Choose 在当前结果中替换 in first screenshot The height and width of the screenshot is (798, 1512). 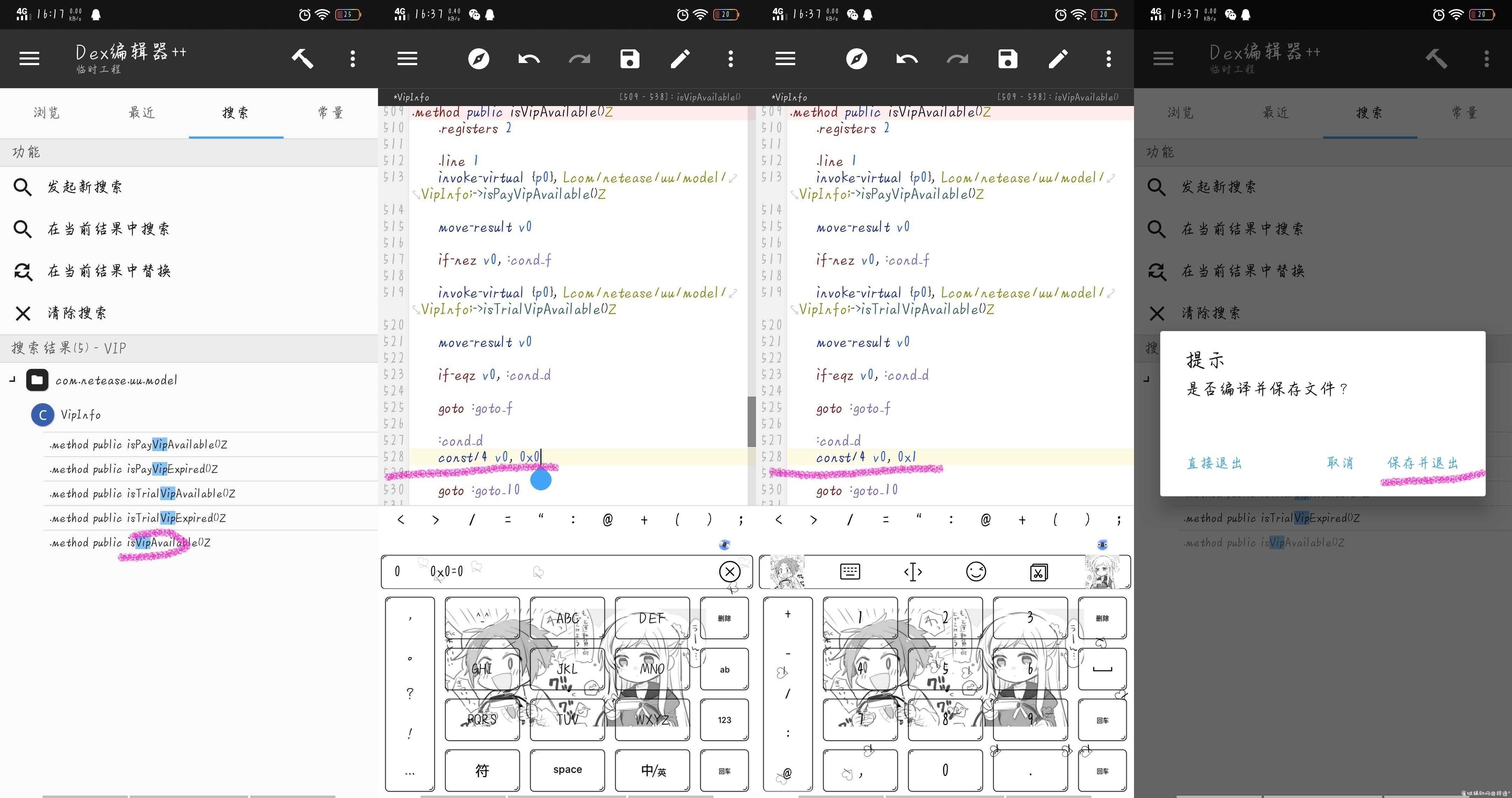189,271
